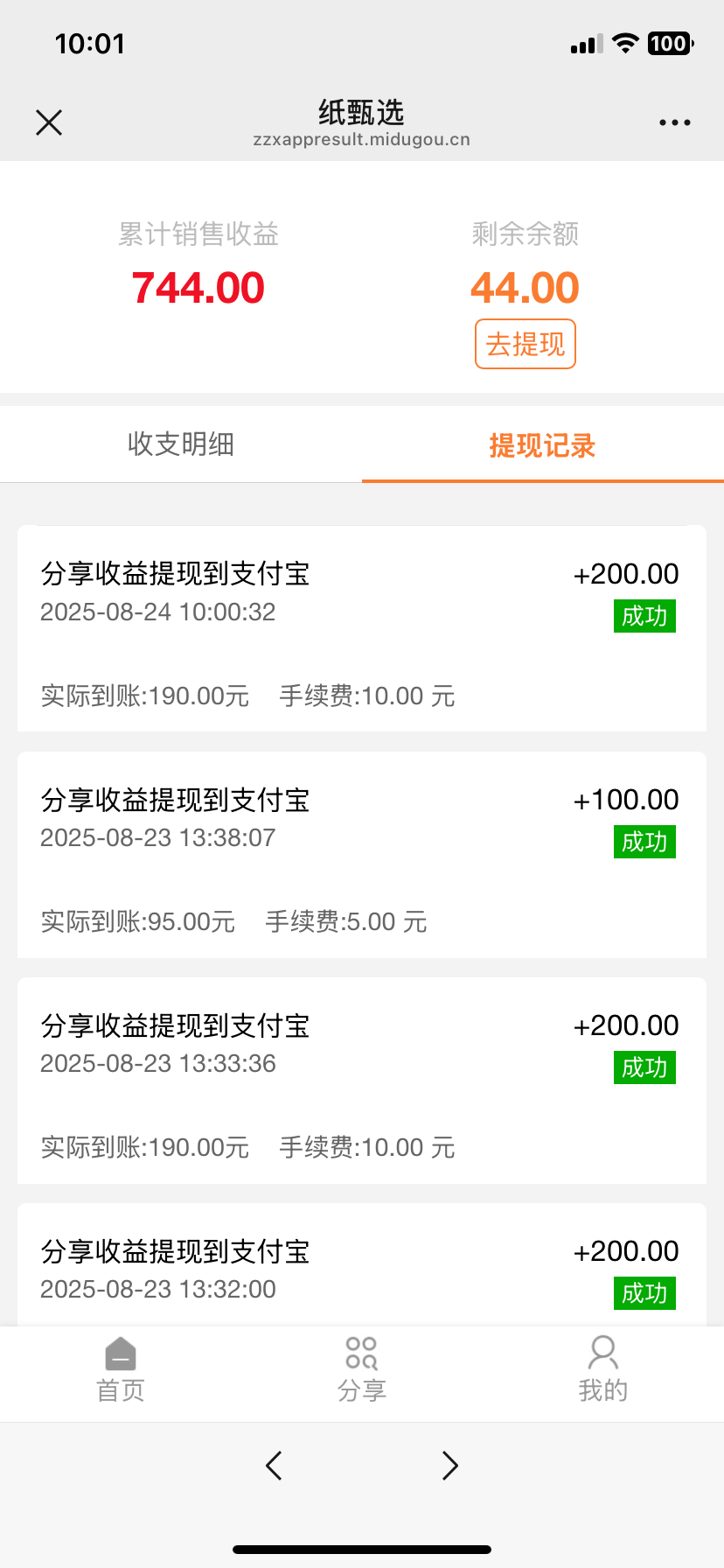The image size is (724, 1568).
Task: Open the three-dot more options menu
Action: [x=674, y=122]
